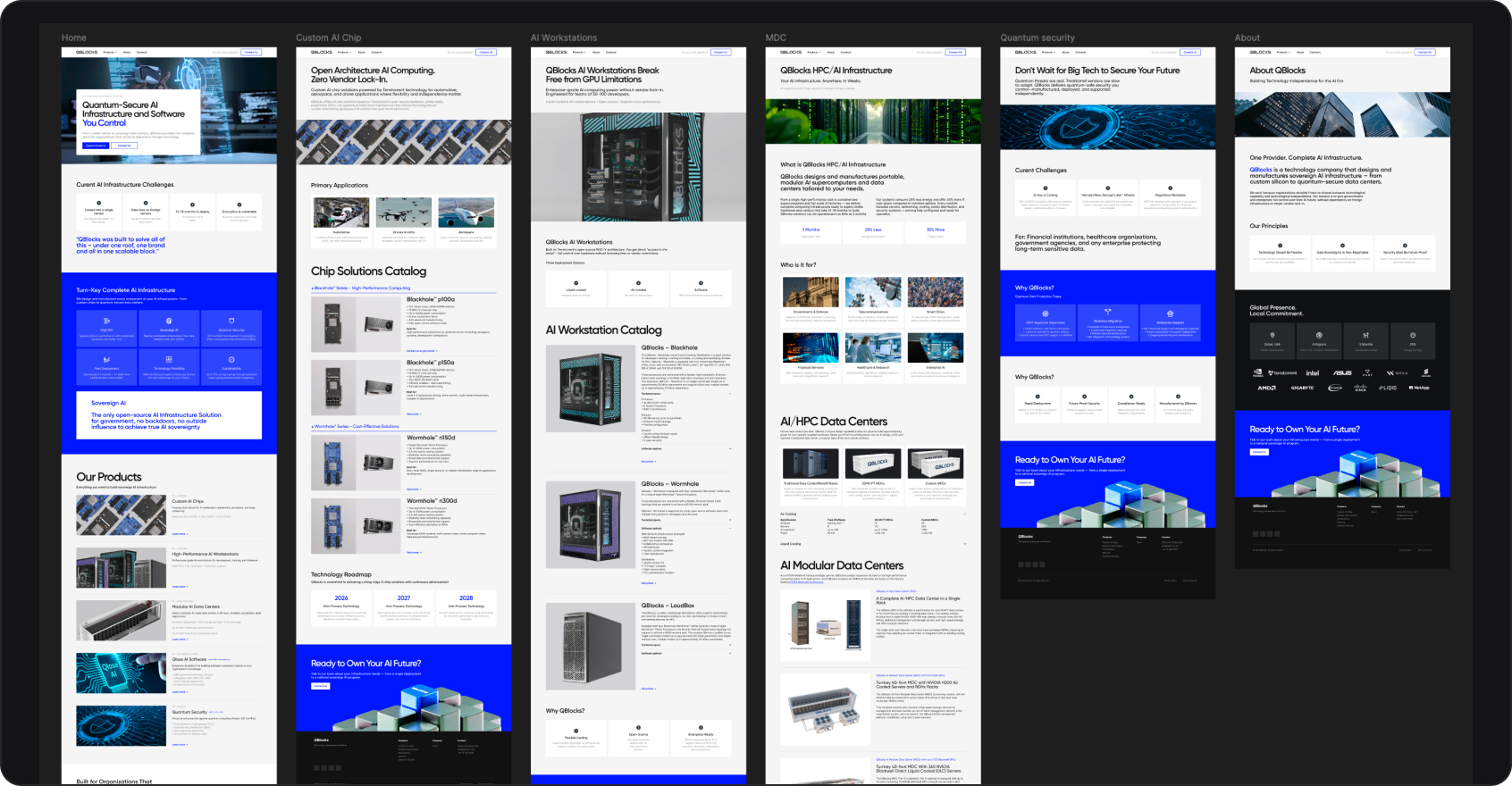Click Contacts nav link in AI Workstations frame
The width and height of the screenshot is (1512, 786).
coord(611,52)
